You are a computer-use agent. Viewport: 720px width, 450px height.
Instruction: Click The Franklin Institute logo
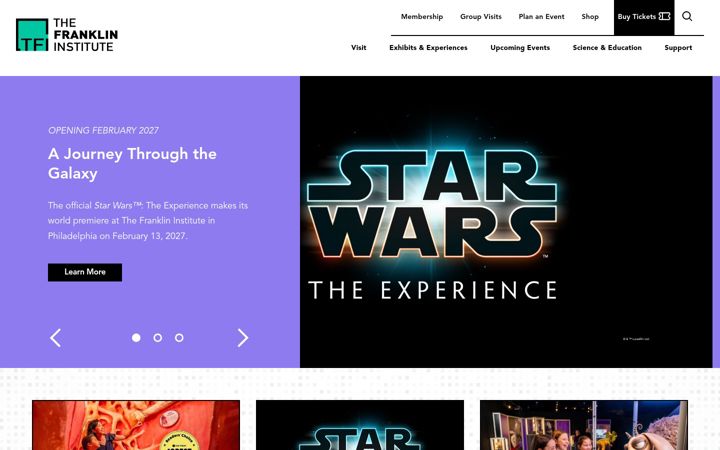(67, 35)
